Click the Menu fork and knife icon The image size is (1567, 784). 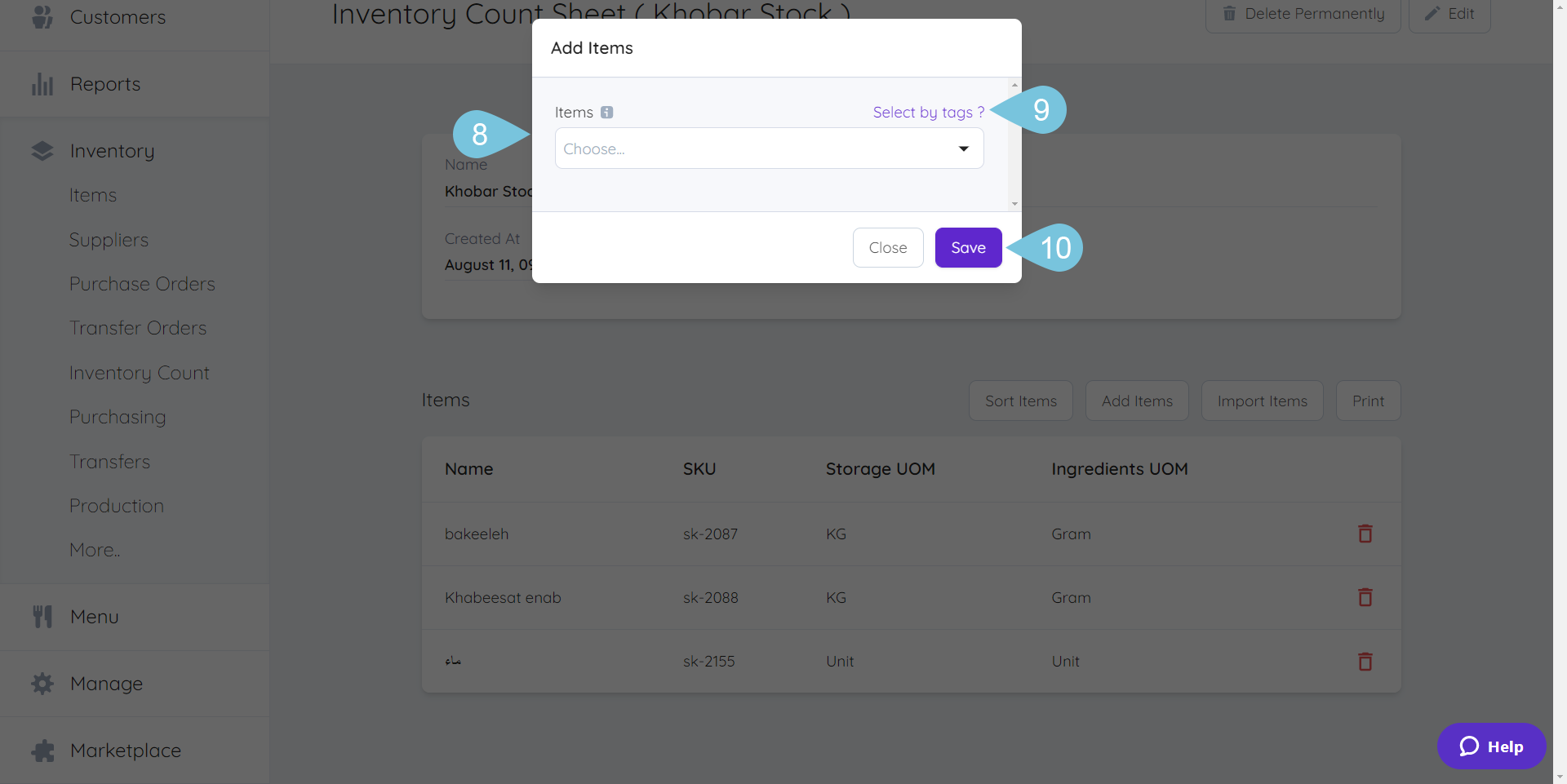(x=42, y=617)
